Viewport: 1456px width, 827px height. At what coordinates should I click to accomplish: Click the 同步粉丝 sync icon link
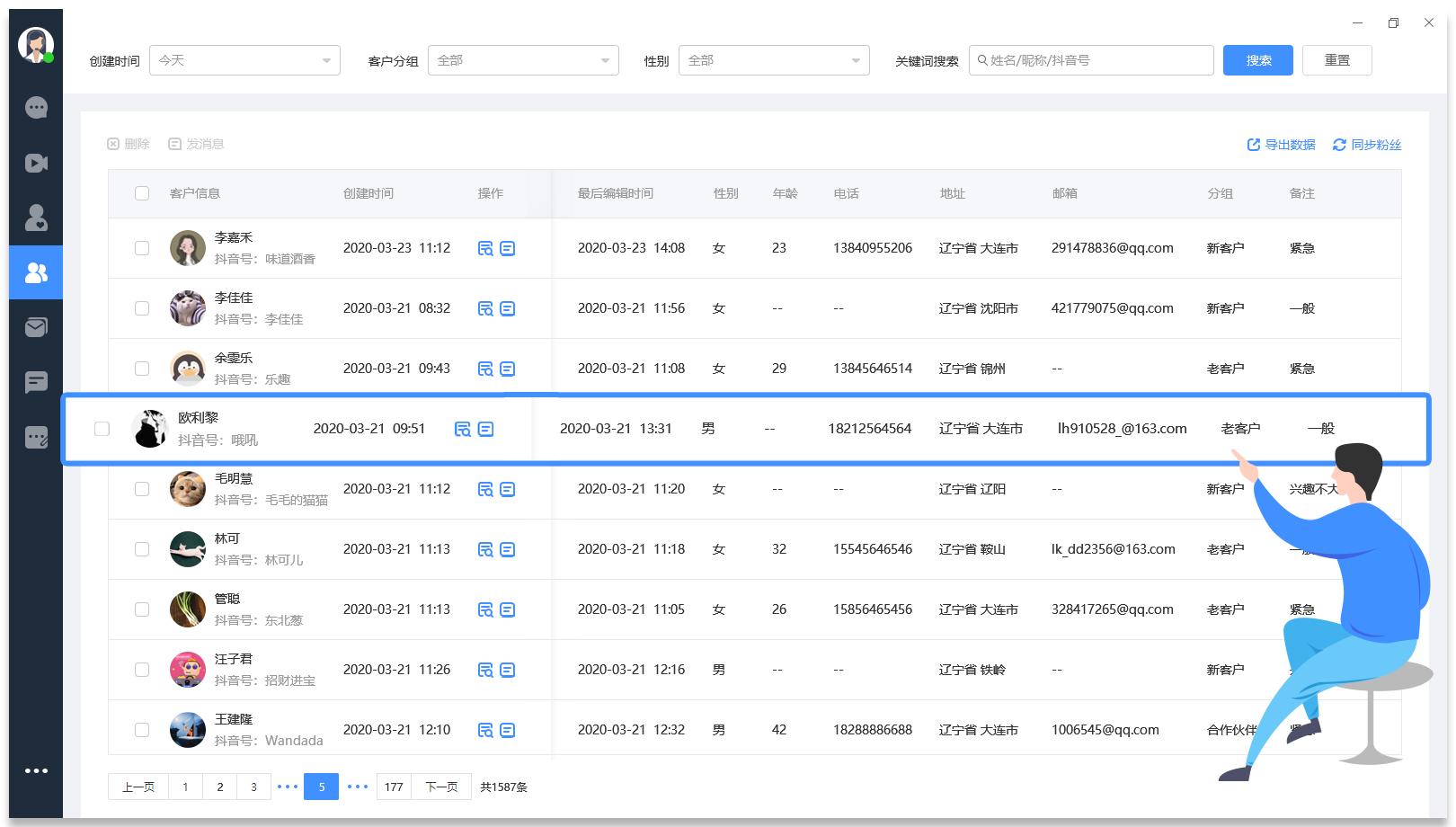(x=1367, y=145)
